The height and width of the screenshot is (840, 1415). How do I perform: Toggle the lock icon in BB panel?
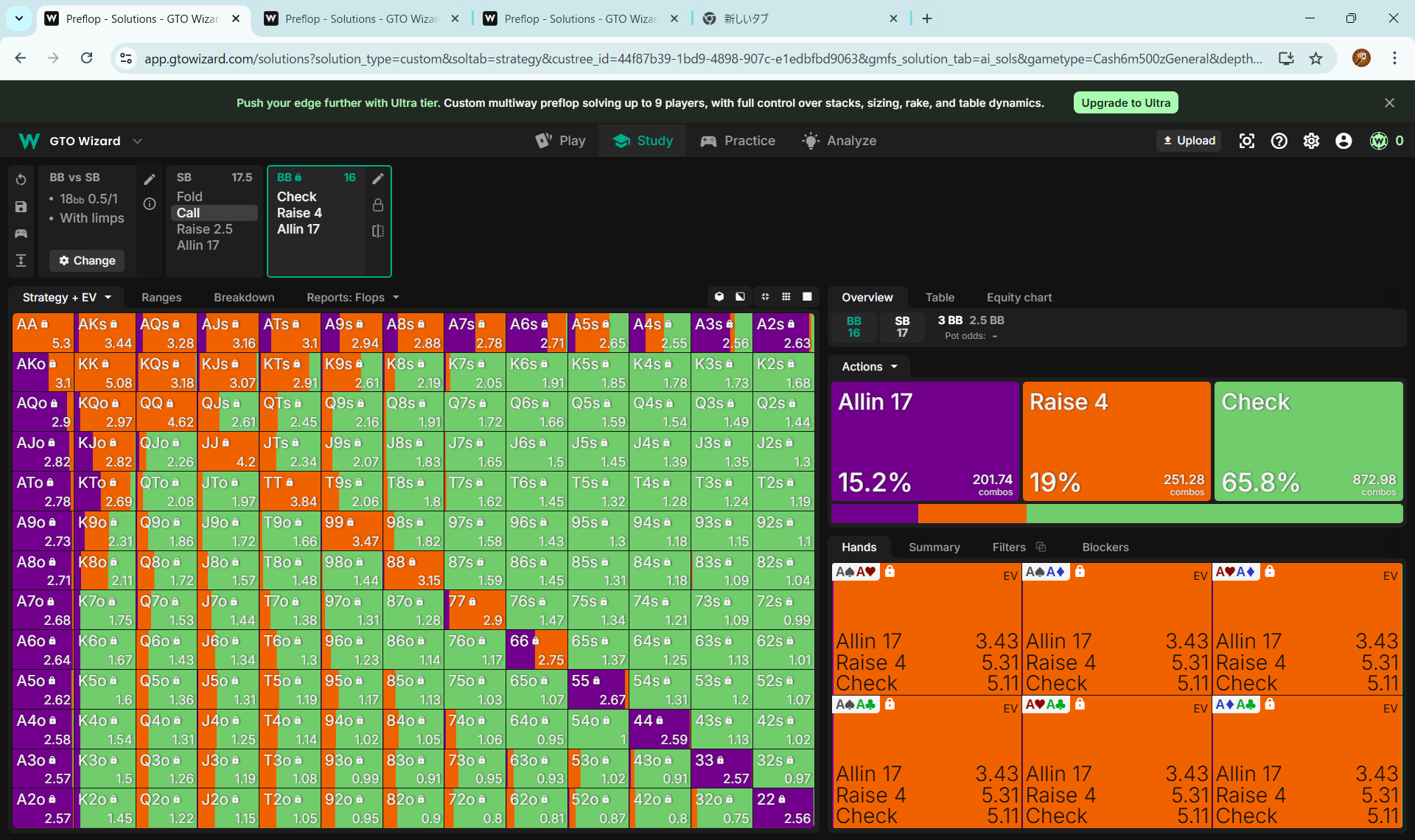click(x=378, y=205)
